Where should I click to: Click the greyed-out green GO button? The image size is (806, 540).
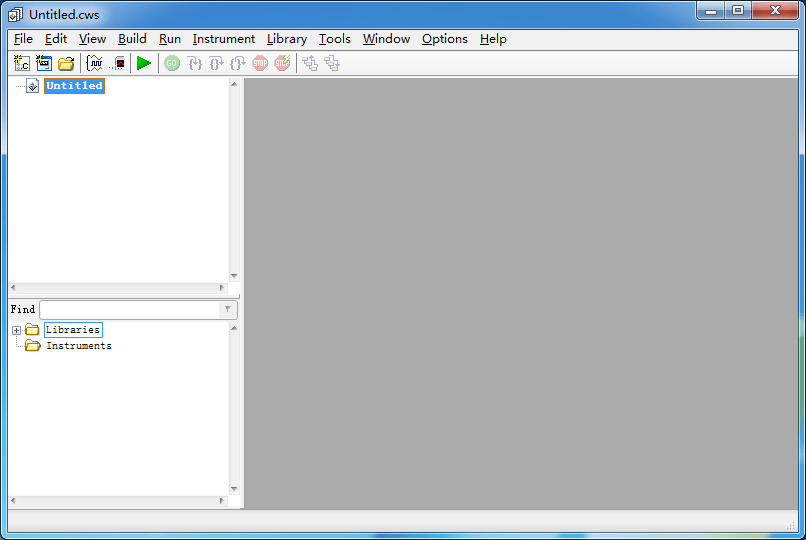[x=172, y=63]
